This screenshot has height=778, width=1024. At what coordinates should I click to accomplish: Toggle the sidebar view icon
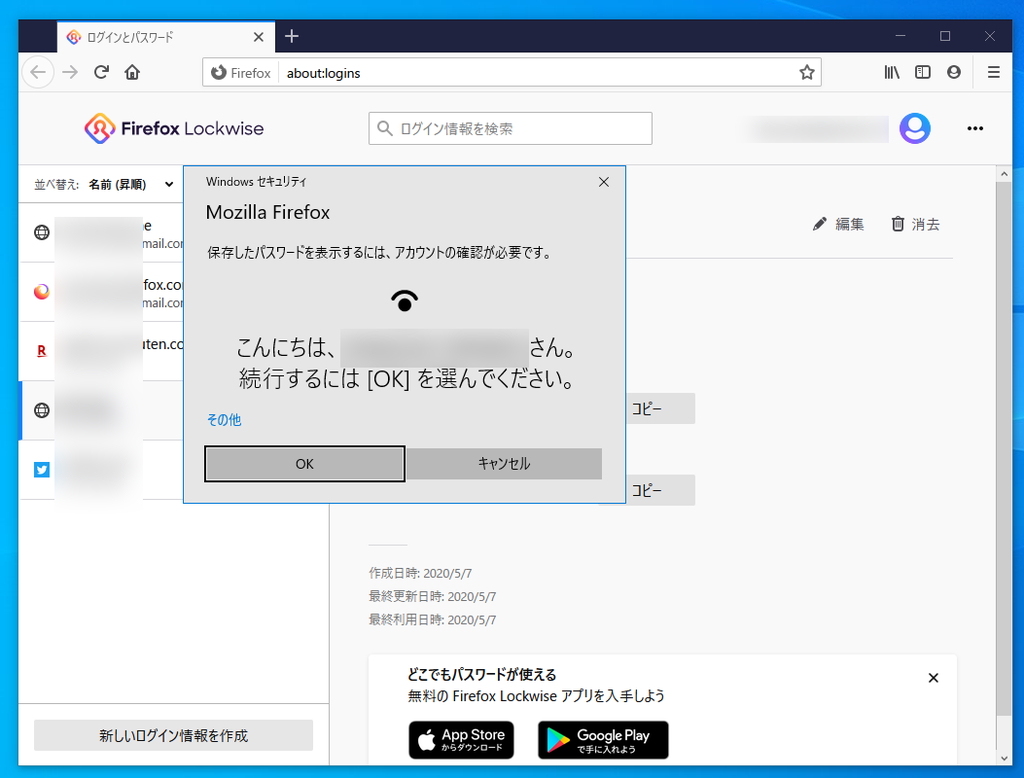922,72
